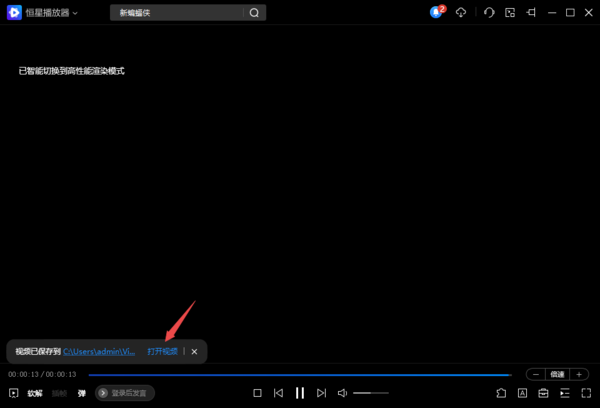The height and width of the screenshot is (408, 600).
Task: Decrease playback speed with minus button
Action: pos(536,374)
